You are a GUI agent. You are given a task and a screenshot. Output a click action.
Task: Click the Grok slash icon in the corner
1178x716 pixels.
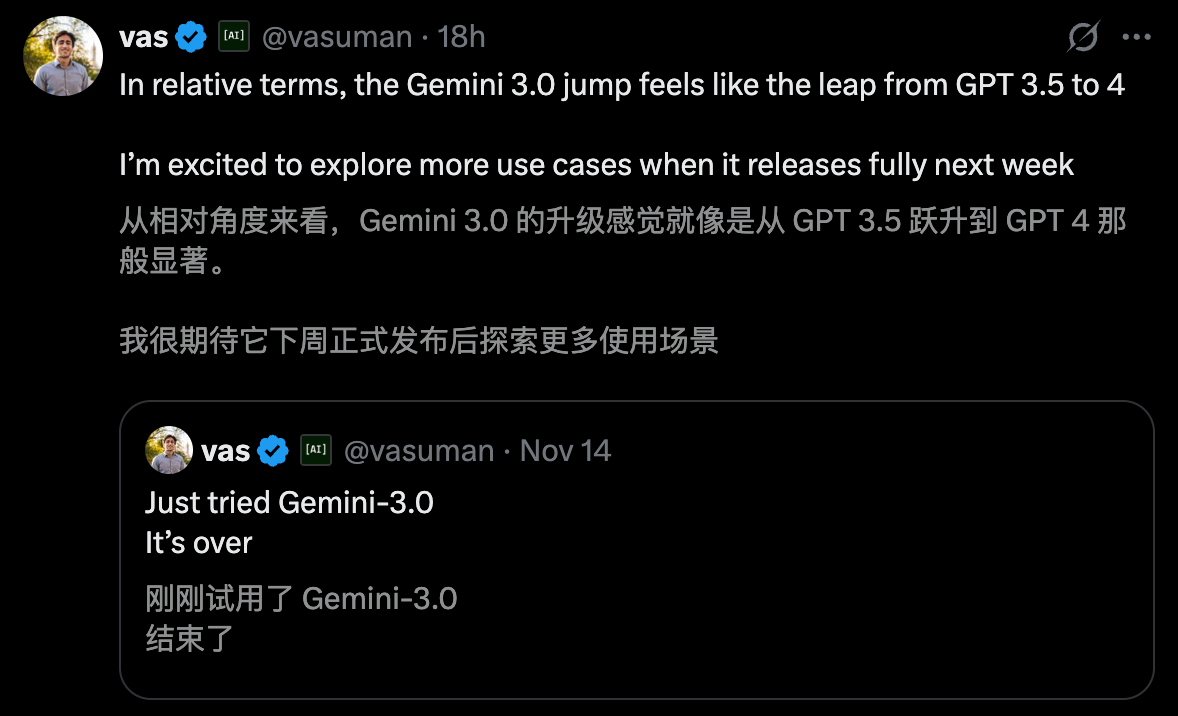pos(1081,36)
